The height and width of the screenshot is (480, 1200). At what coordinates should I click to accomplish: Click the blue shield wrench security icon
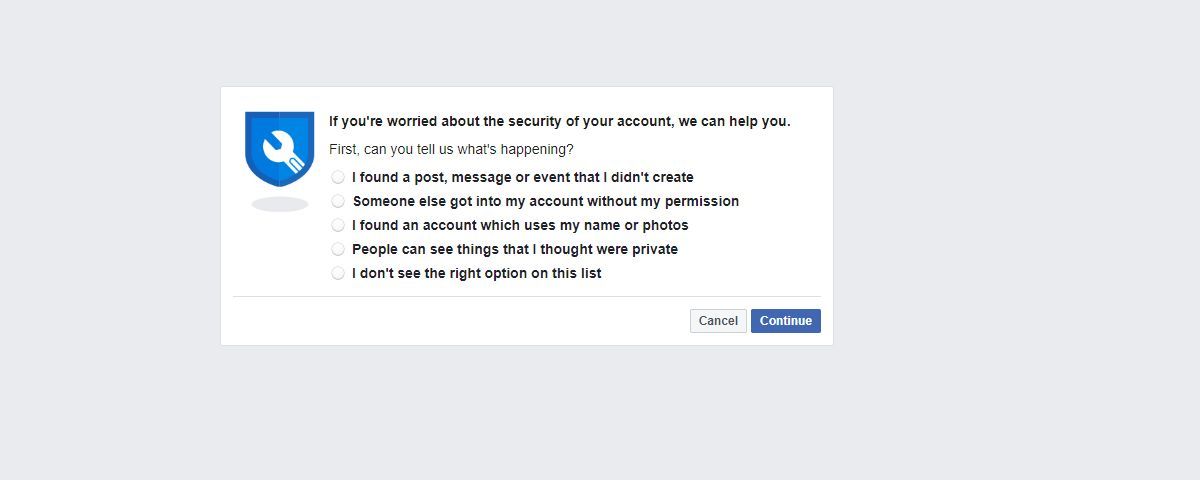pyautogui.click(x=279, y=148)
